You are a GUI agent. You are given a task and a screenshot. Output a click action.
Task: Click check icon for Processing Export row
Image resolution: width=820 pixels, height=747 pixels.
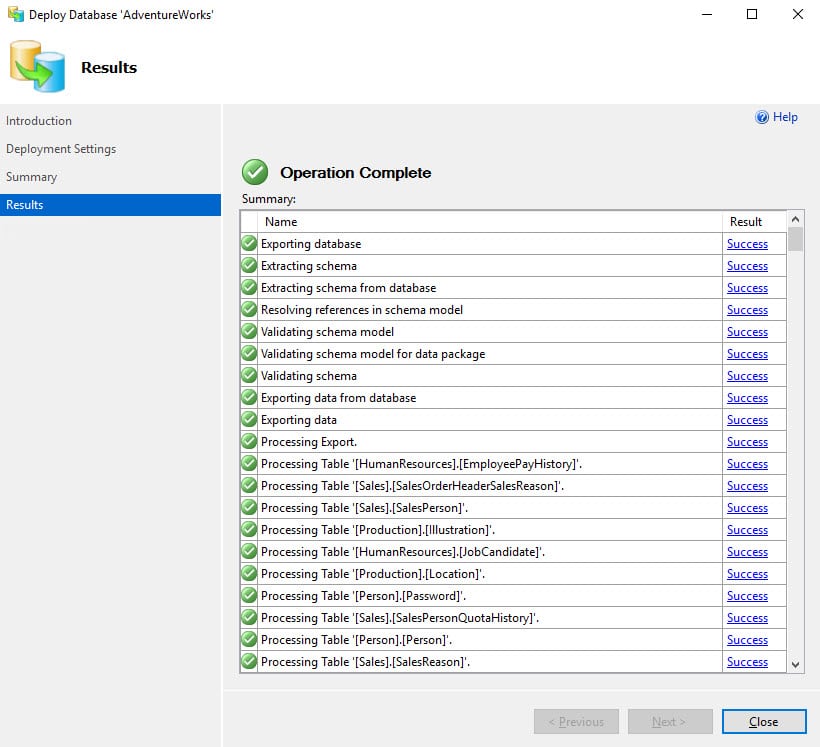coord(249,441)
